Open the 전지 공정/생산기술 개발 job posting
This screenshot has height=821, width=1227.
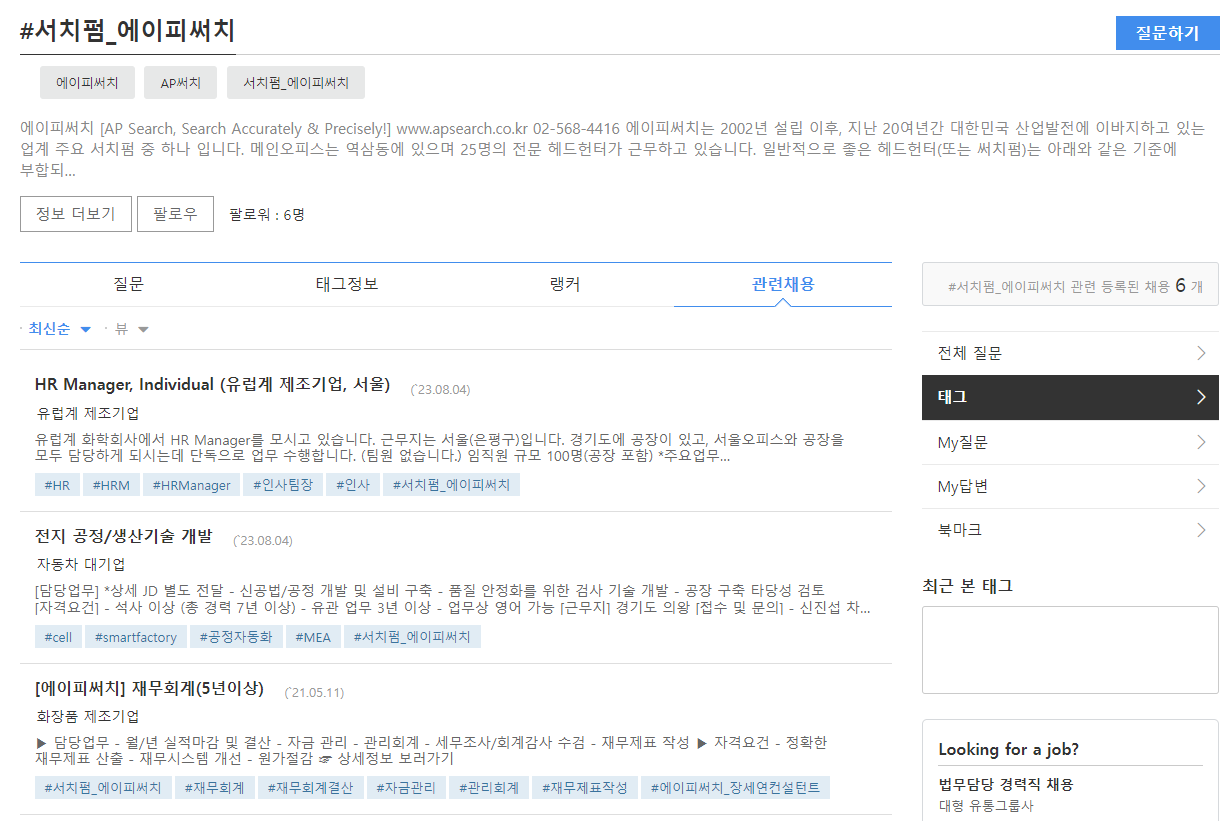coord(124,537)
